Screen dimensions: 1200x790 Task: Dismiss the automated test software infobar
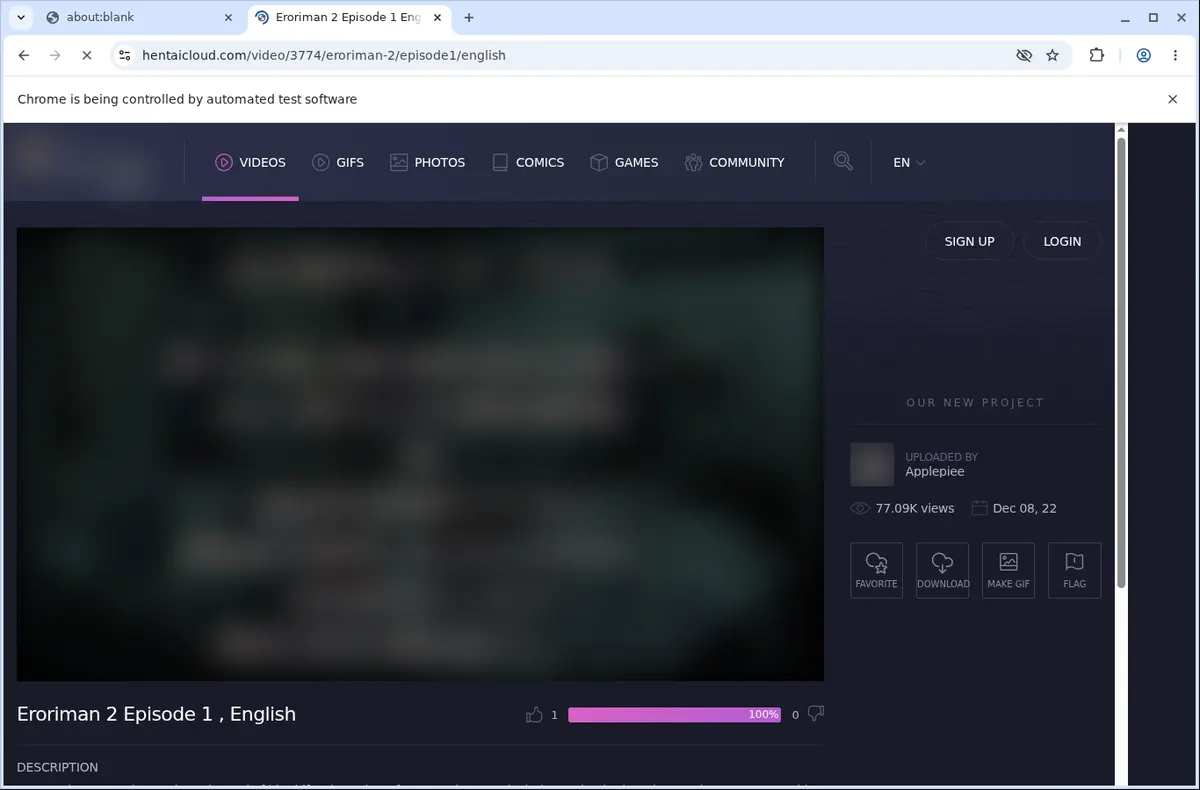[1173, 99]
